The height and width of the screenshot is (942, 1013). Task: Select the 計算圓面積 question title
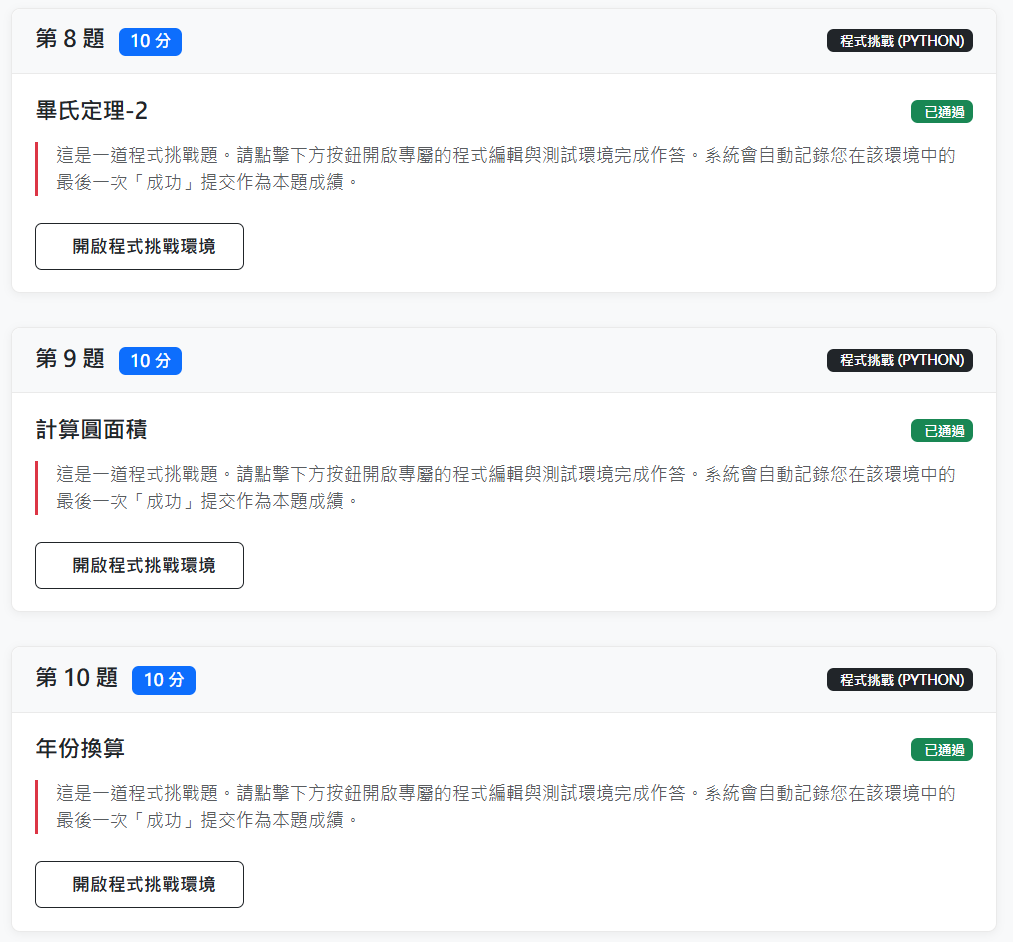92,430
